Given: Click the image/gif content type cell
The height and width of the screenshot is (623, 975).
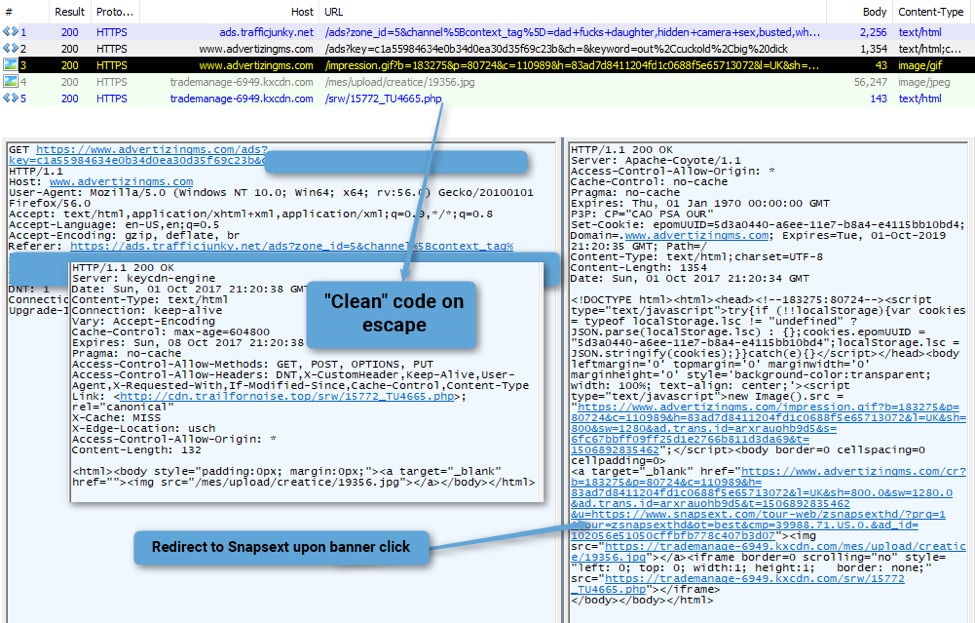Looking at the screenshot, I should pos(920,65).
